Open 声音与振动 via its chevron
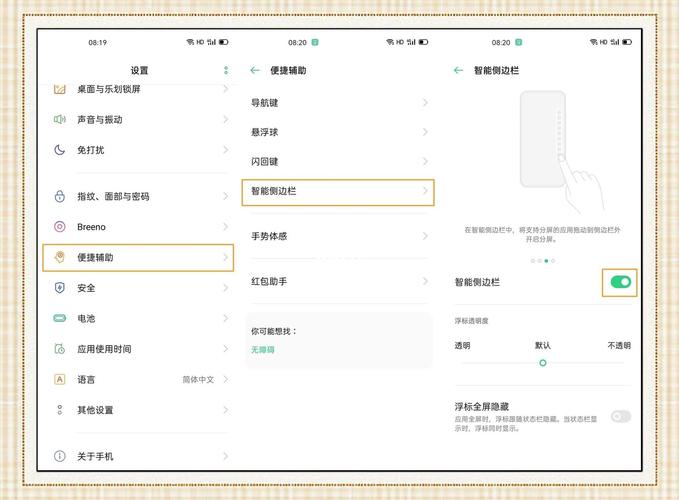679x500 pixels. (x=225, y=119)
